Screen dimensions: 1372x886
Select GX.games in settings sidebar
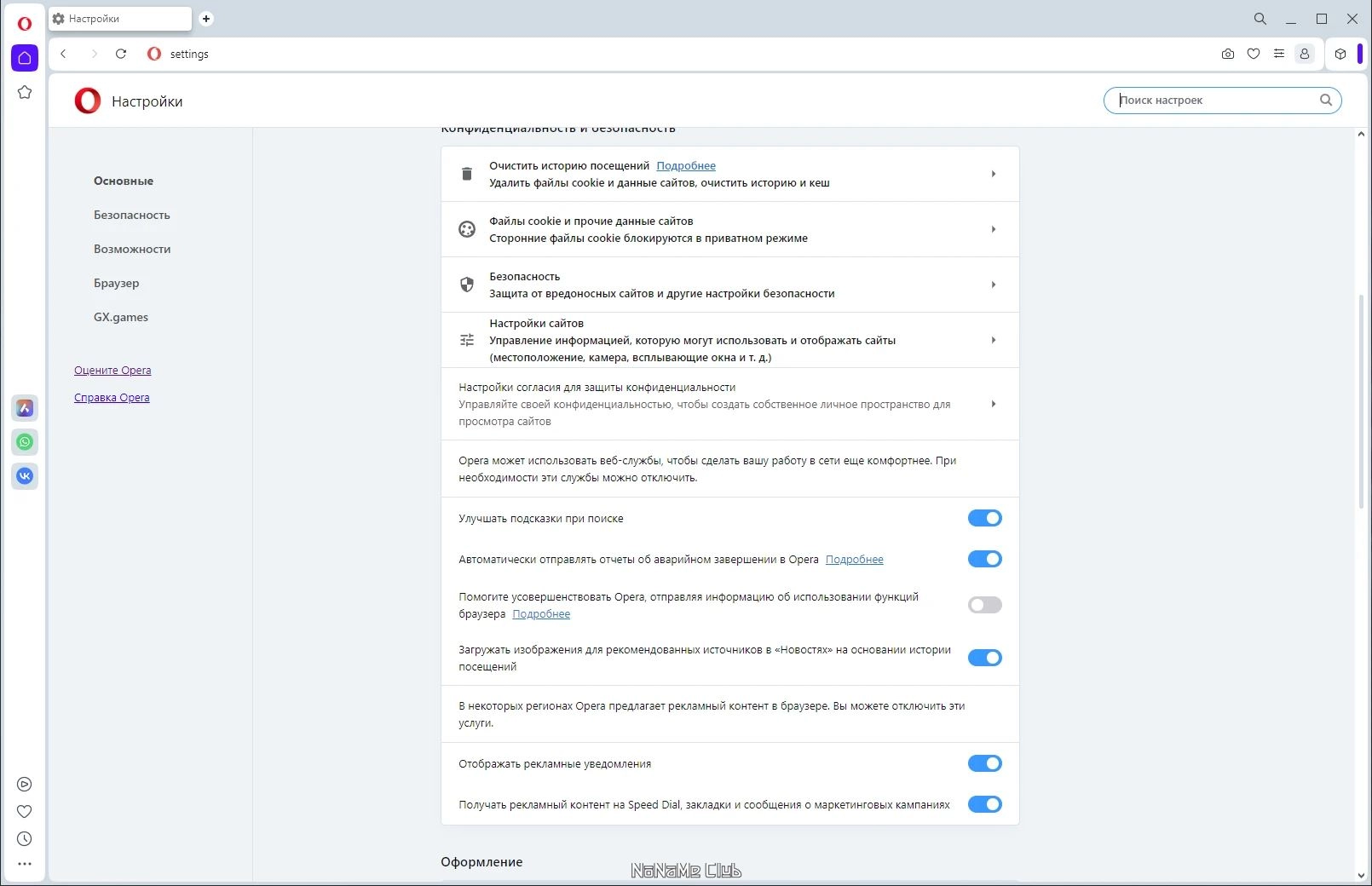coord(121,317)
